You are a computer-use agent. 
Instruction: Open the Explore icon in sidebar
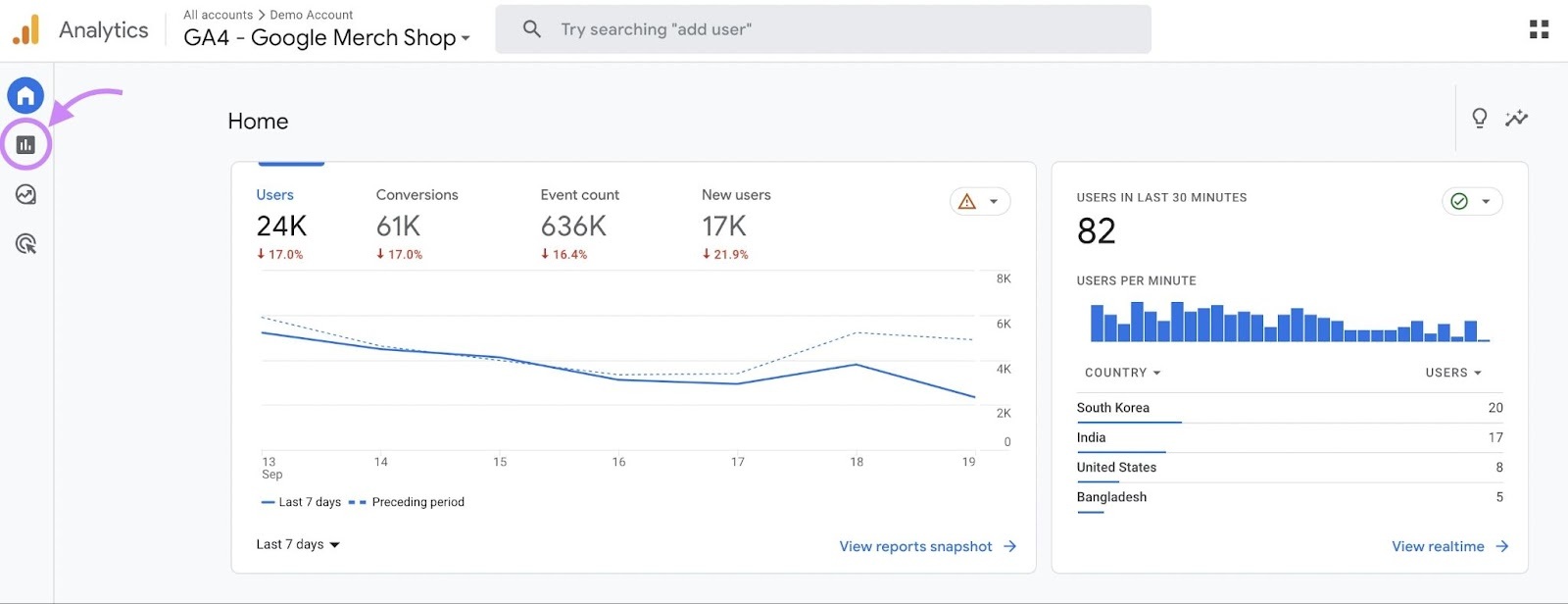tap(25, 194)
